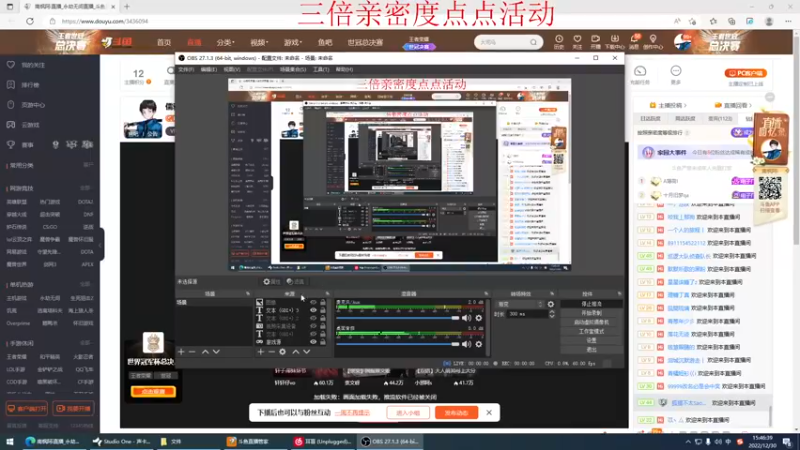
Task: Click the 进入小组 button in popup
Action: click(x=408, y=412)
